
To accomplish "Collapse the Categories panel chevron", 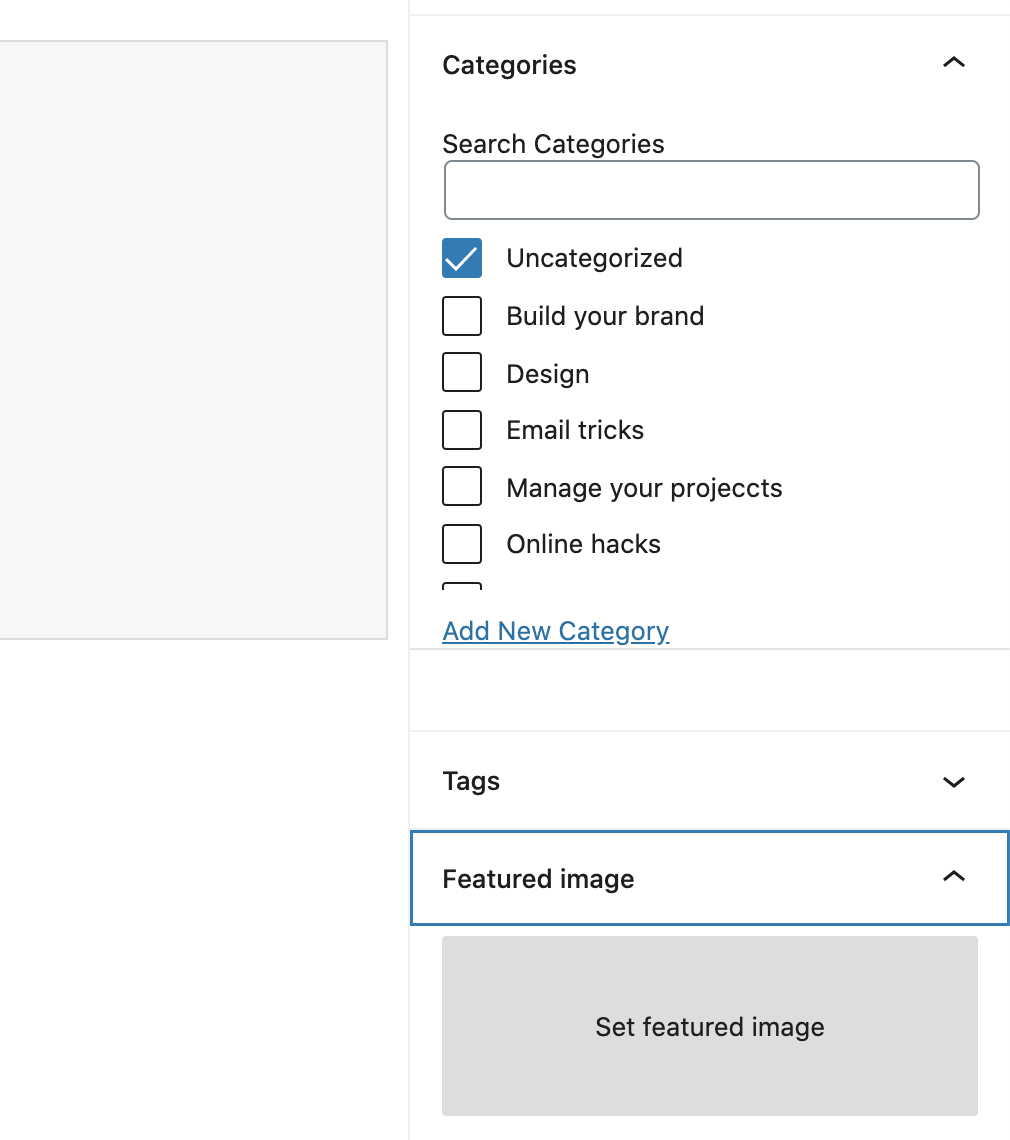I will point(953,63).
